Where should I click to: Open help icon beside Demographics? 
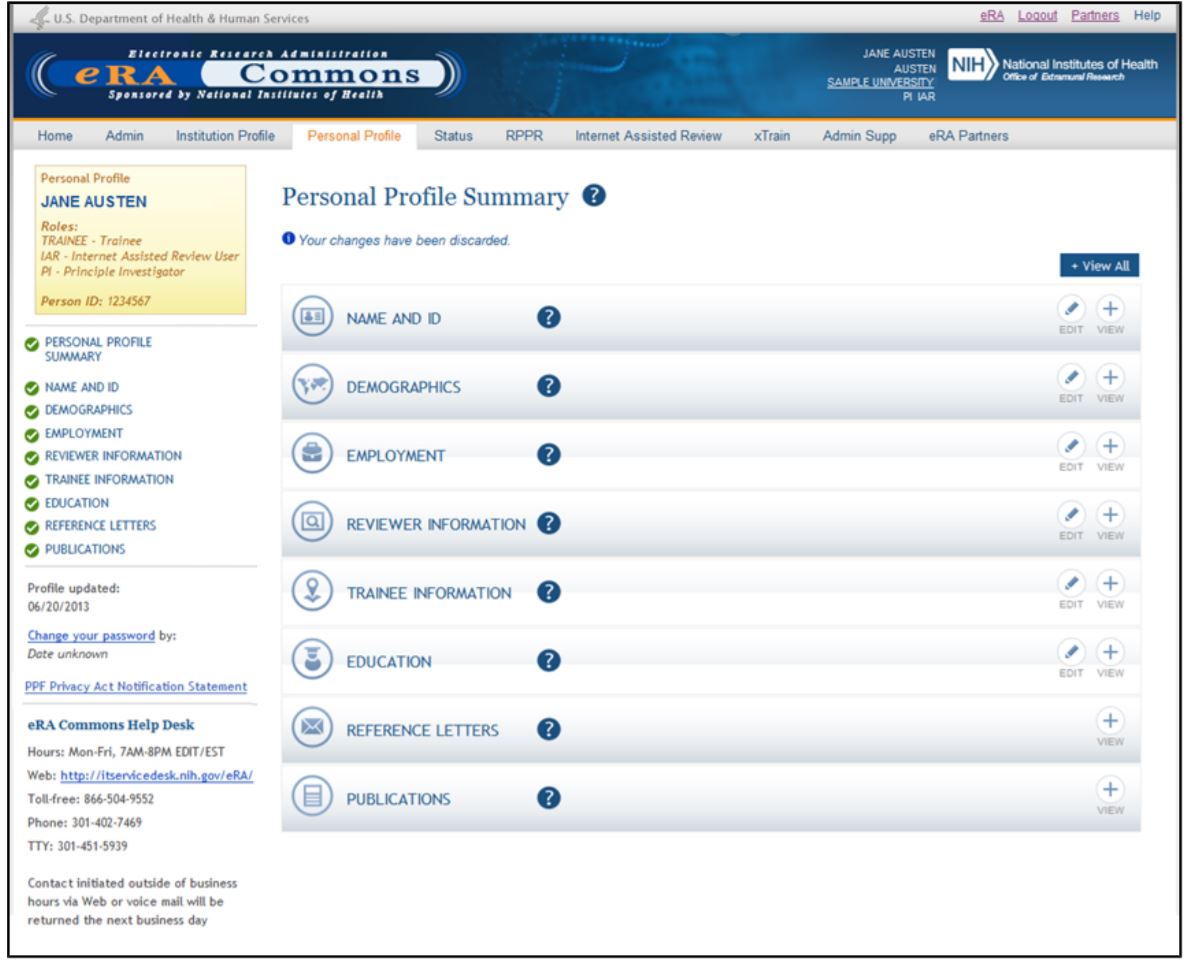coord(549,386)
